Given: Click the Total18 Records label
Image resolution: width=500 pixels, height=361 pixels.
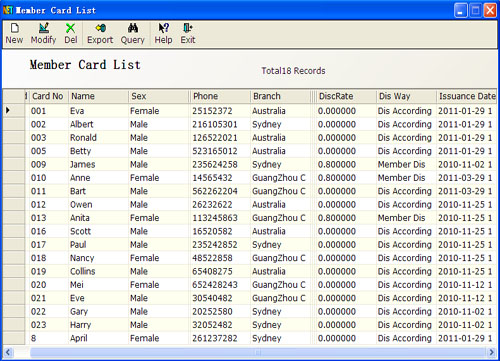Looking at the screenshot, I should point(293,71).
